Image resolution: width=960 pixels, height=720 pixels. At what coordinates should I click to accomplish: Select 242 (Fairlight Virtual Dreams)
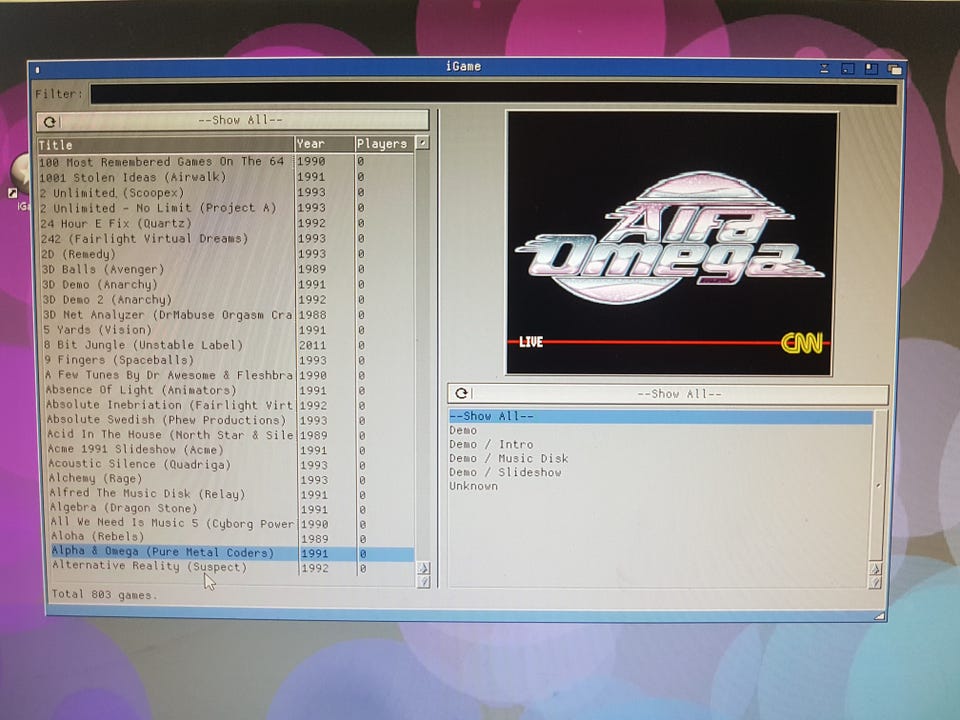(228, 238)
